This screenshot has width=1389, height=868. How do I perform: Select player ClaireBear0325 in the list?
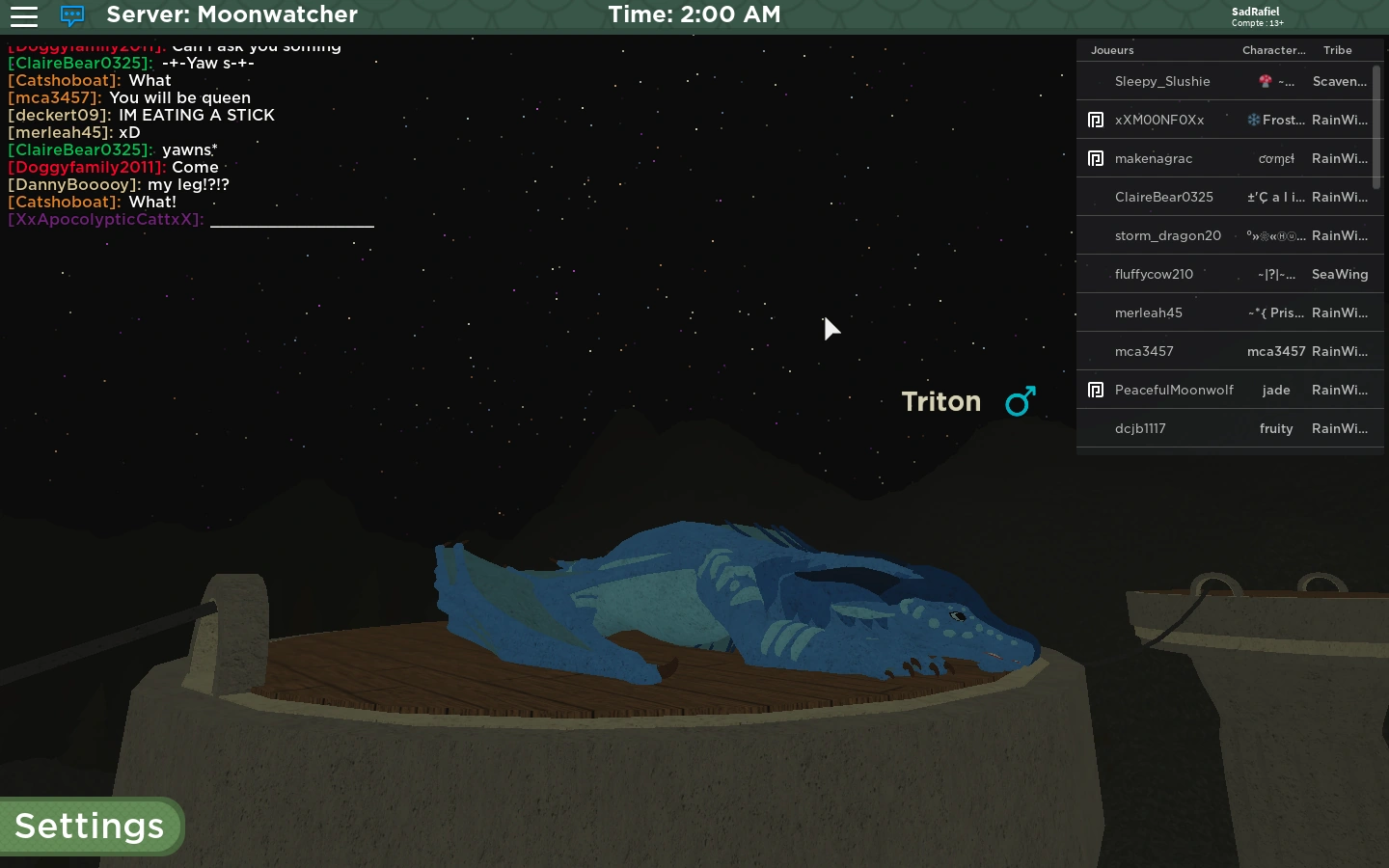coord(1163,197)
